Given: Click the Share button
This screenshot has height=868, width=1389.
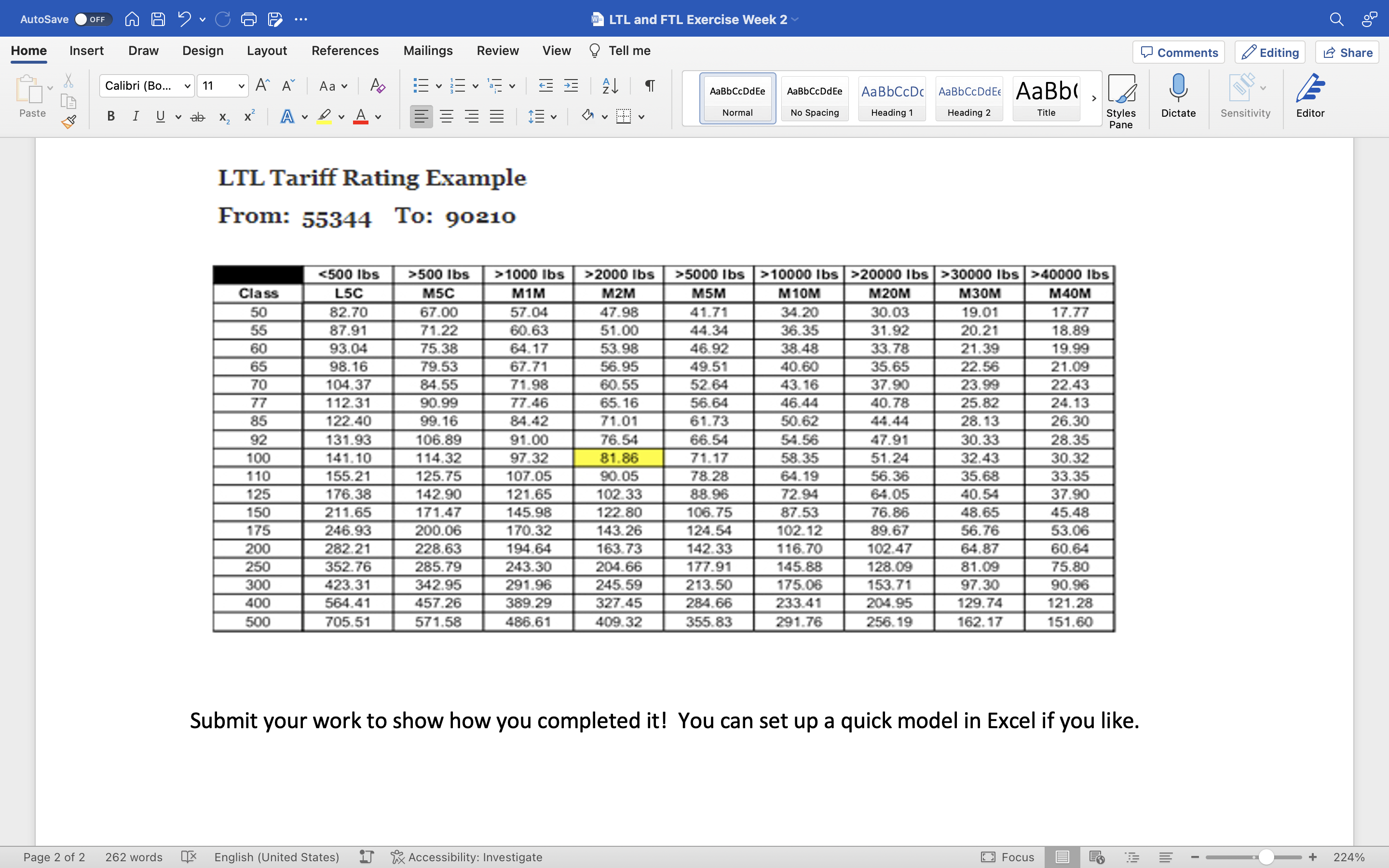Looking at the screenshot, I should click(x=1347, y=52).
